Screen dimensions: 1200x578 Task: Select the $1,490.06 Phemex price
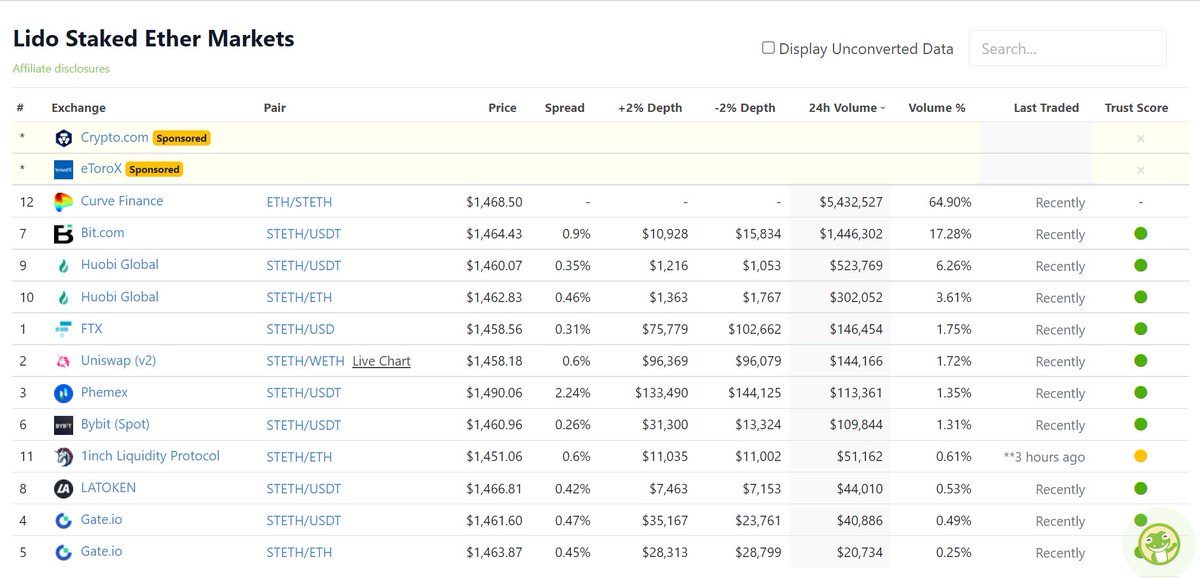494,393
